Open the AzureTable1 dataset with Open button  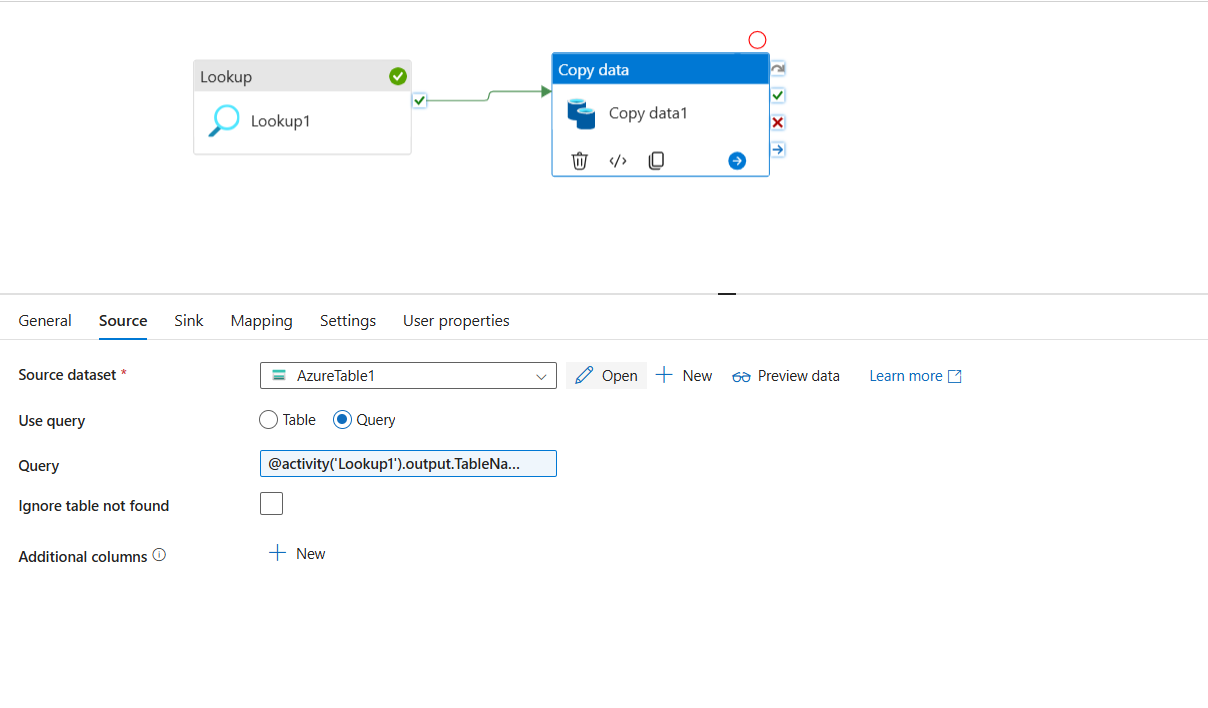click(606, 376)
